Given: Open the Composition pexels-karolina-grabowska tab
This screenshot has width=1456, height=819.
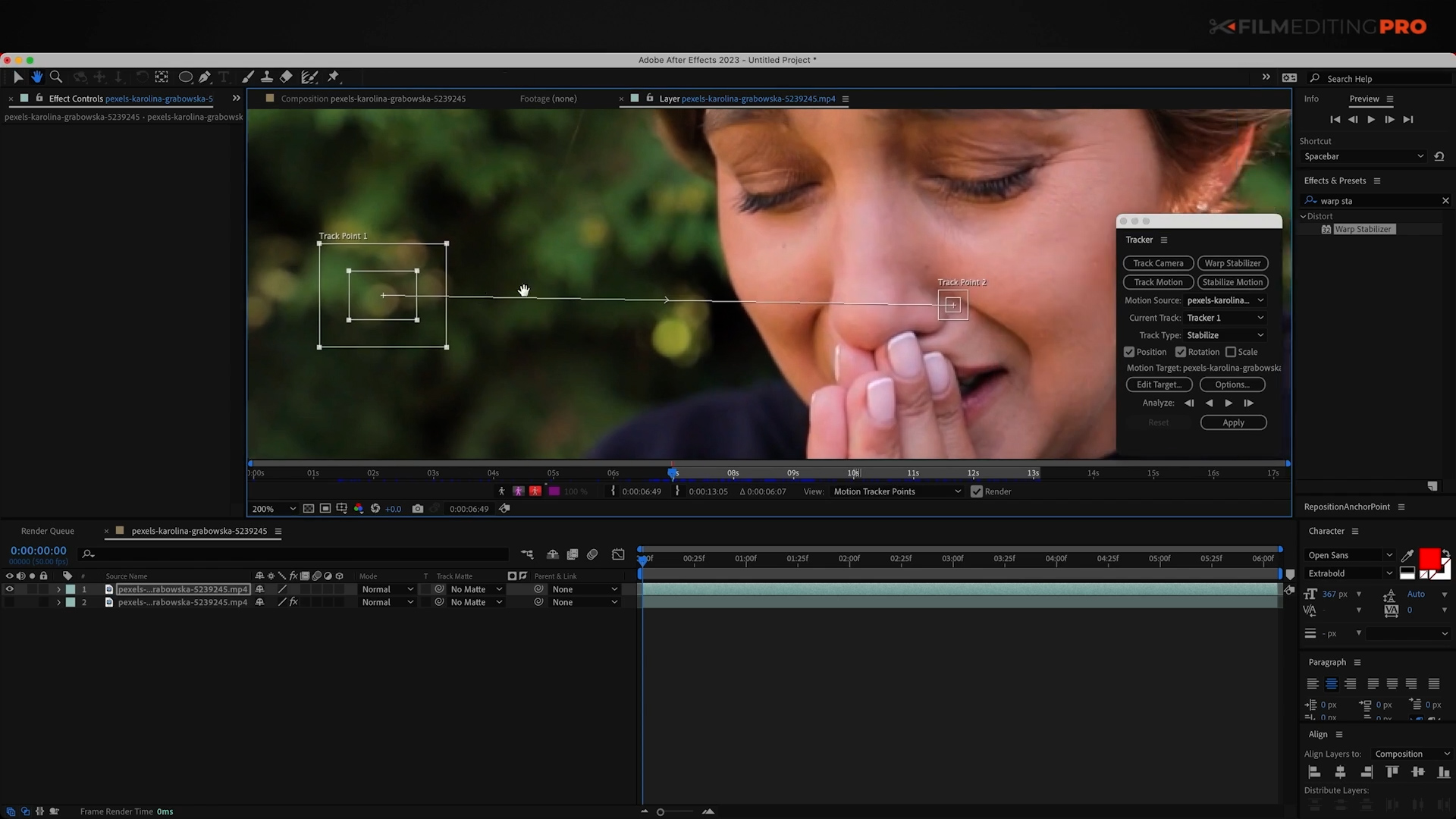Looking at the screenshot, I should click(x=372, y=99).
